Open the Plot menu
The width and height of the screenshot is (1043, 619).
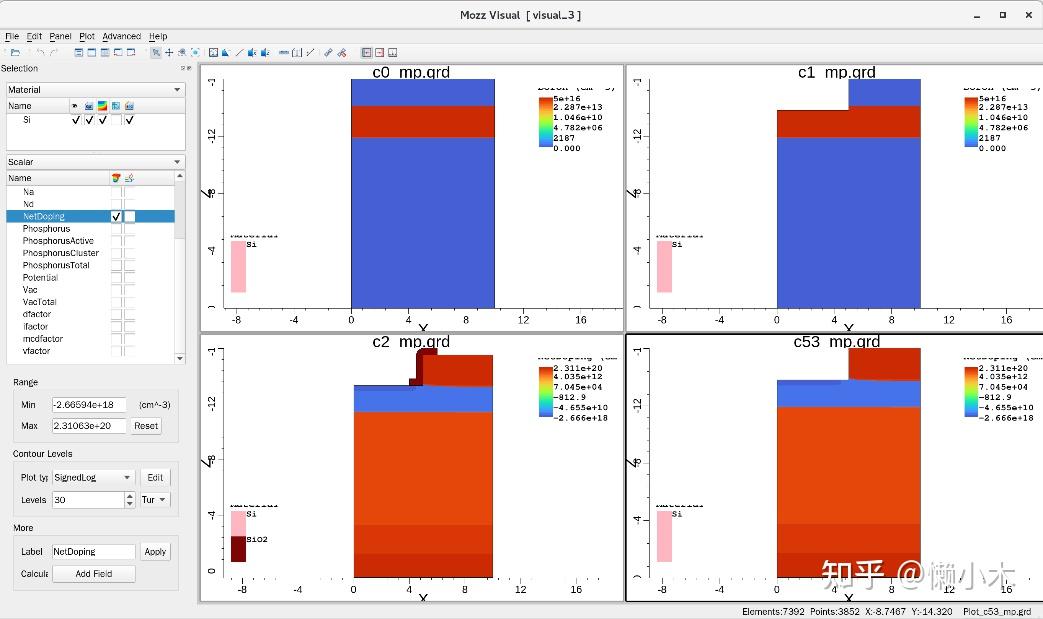87,37
